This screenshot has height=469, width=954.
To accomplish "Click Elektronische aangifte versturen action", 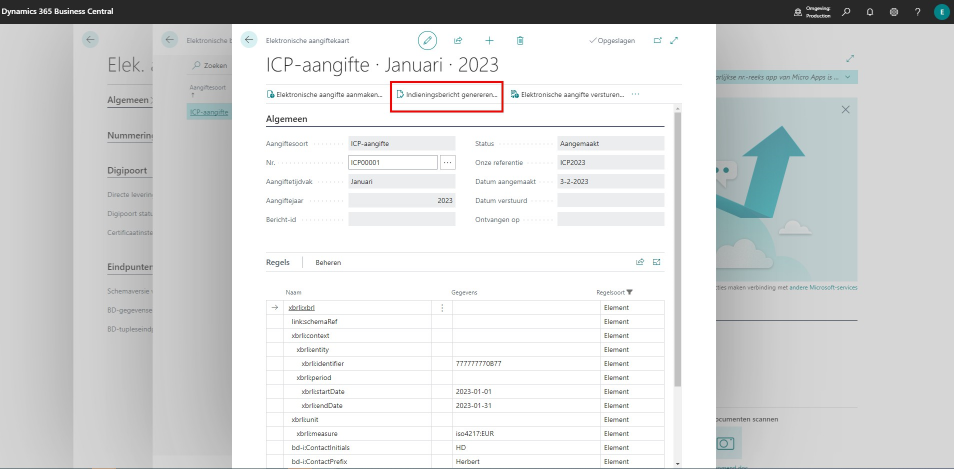I will click(x=567, y=94).
